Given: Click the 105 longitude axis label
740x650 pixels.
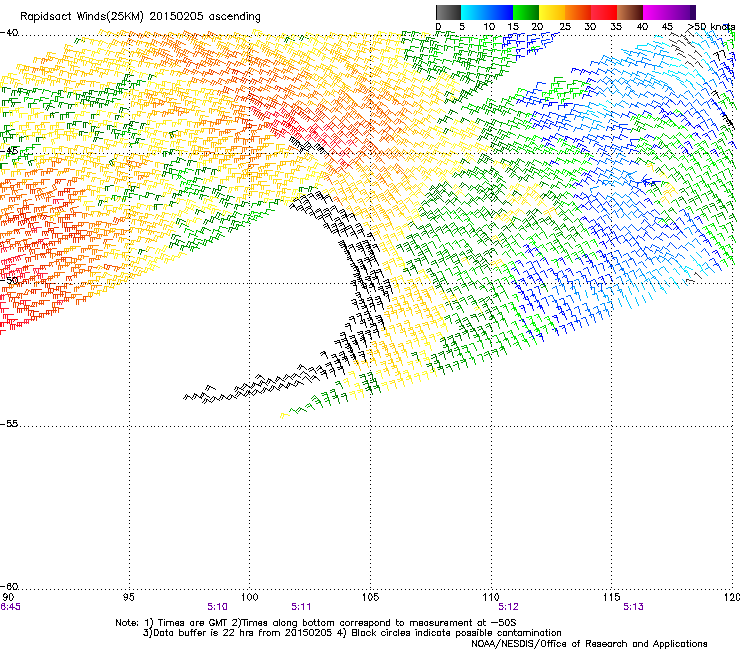Looking at the screenshot, I should pyautogui.click(x=370, y=597).
